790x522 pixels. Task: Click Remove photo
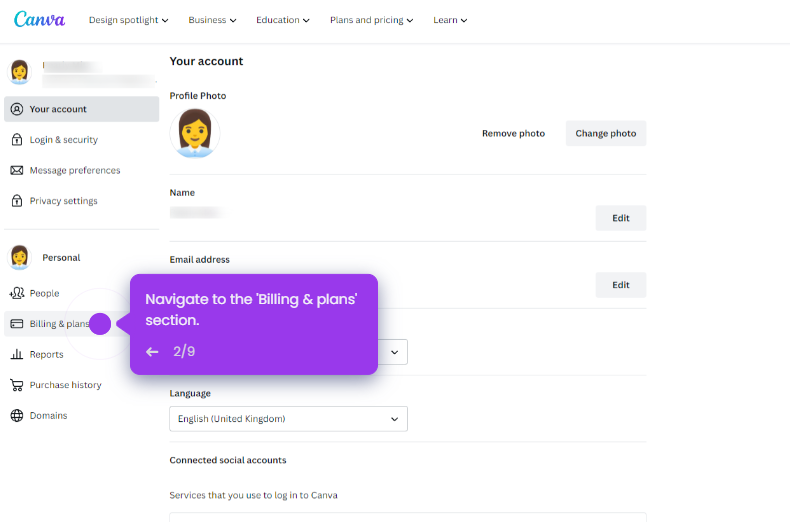click(x=513, y=133)
